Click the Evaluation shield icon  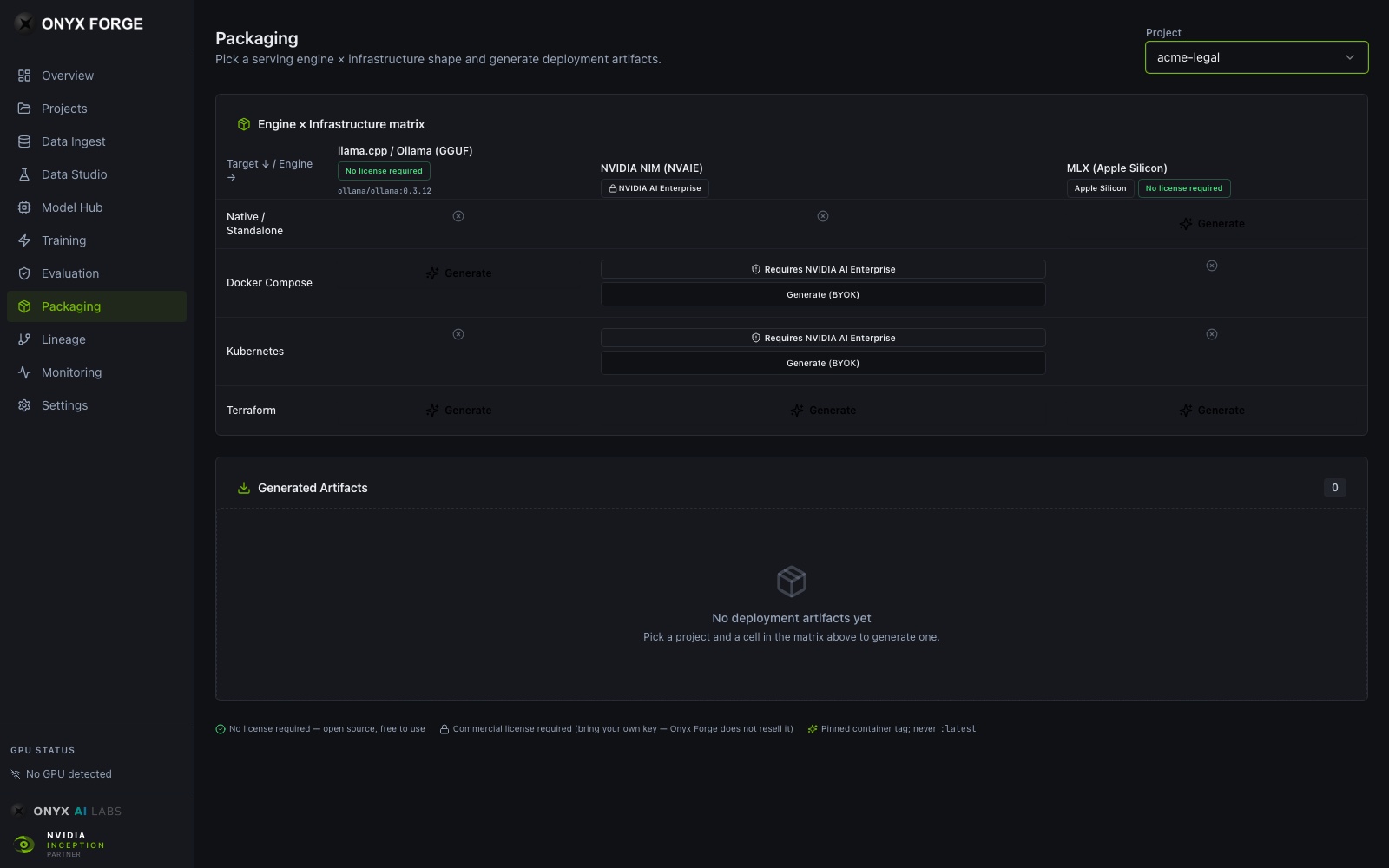(x=24, y=273)
